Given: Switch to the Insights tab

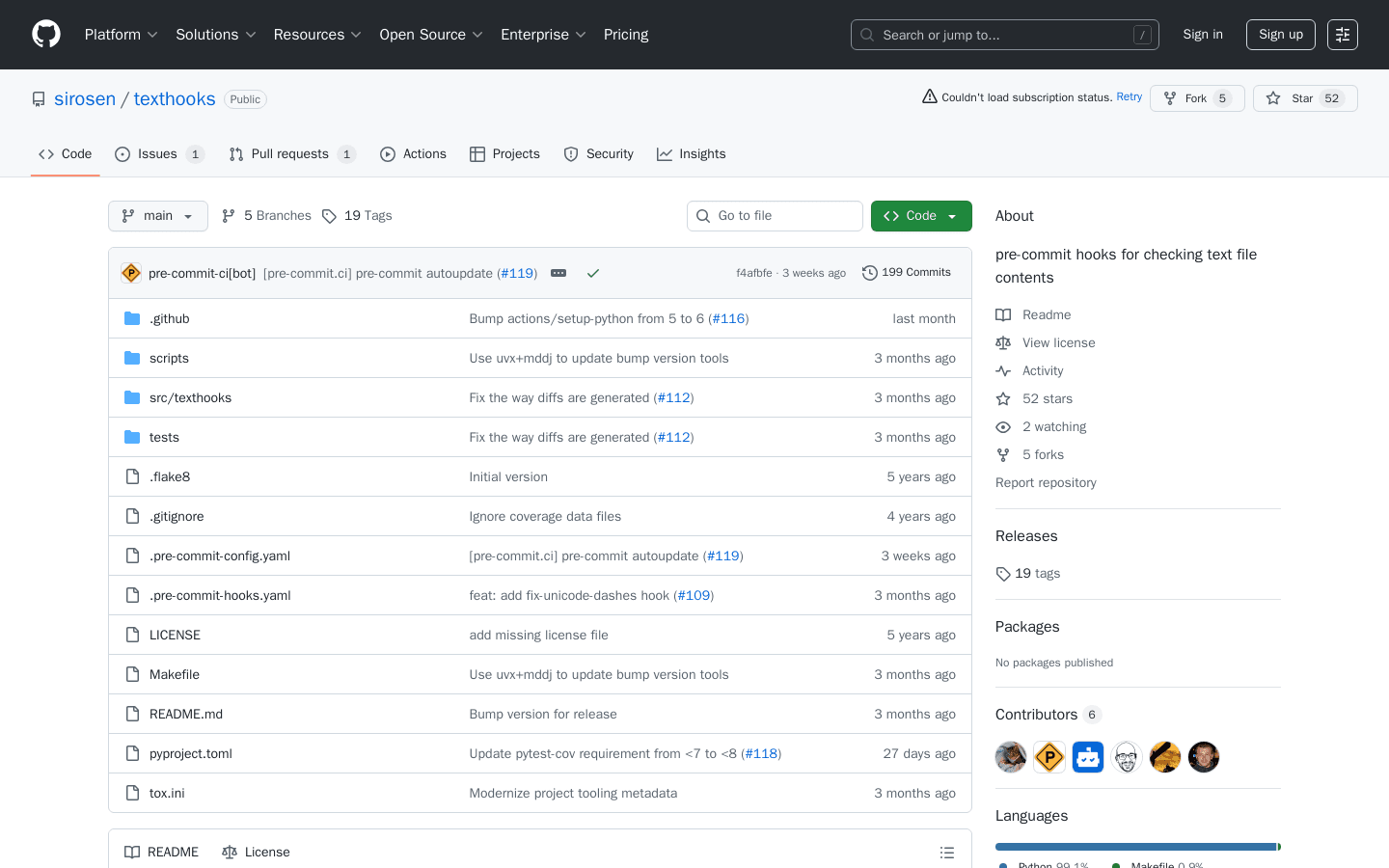Looking at the screenshot, I should pos(691,154).
